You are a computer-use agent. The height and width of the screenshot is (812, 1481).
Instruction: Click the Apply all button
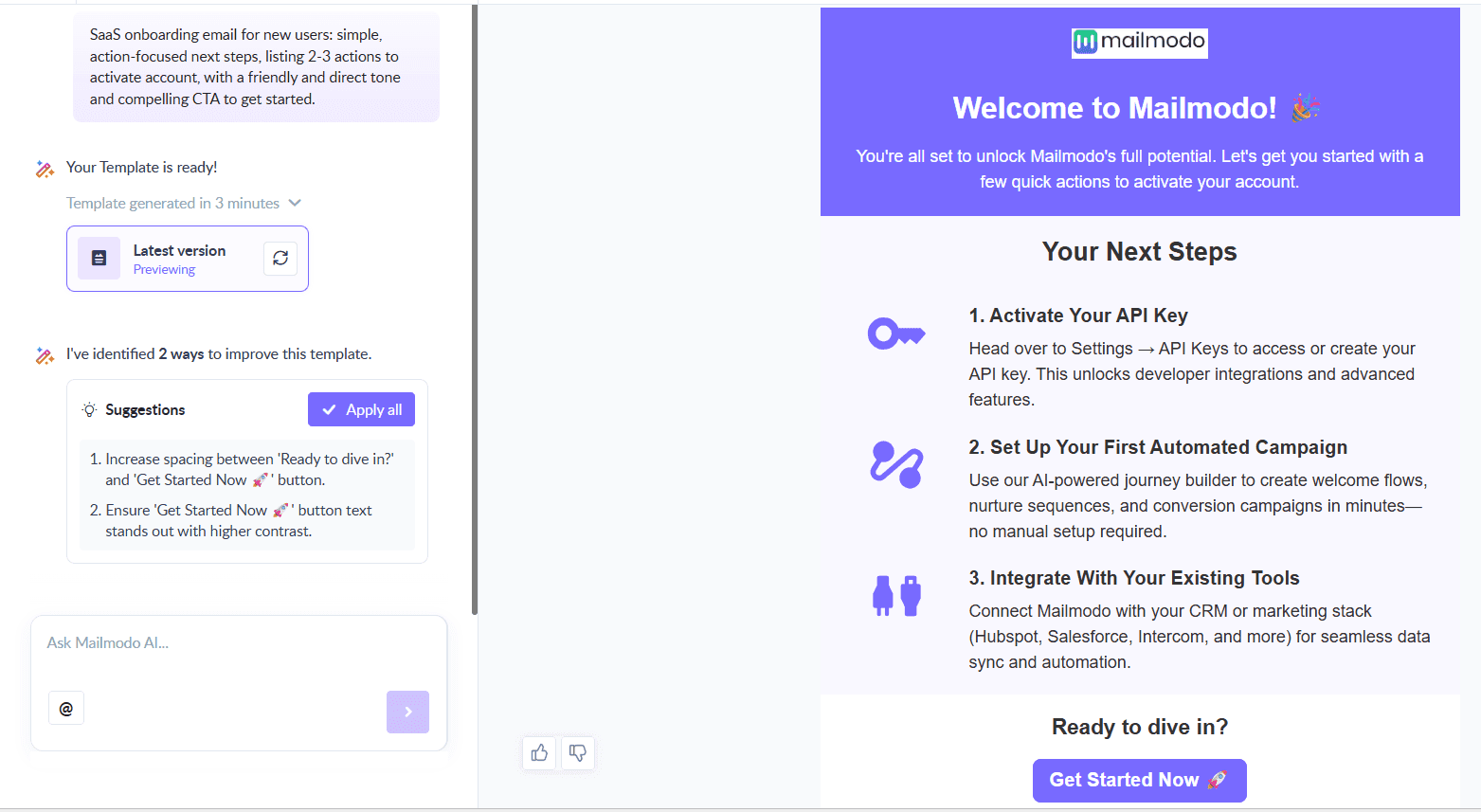361,408
